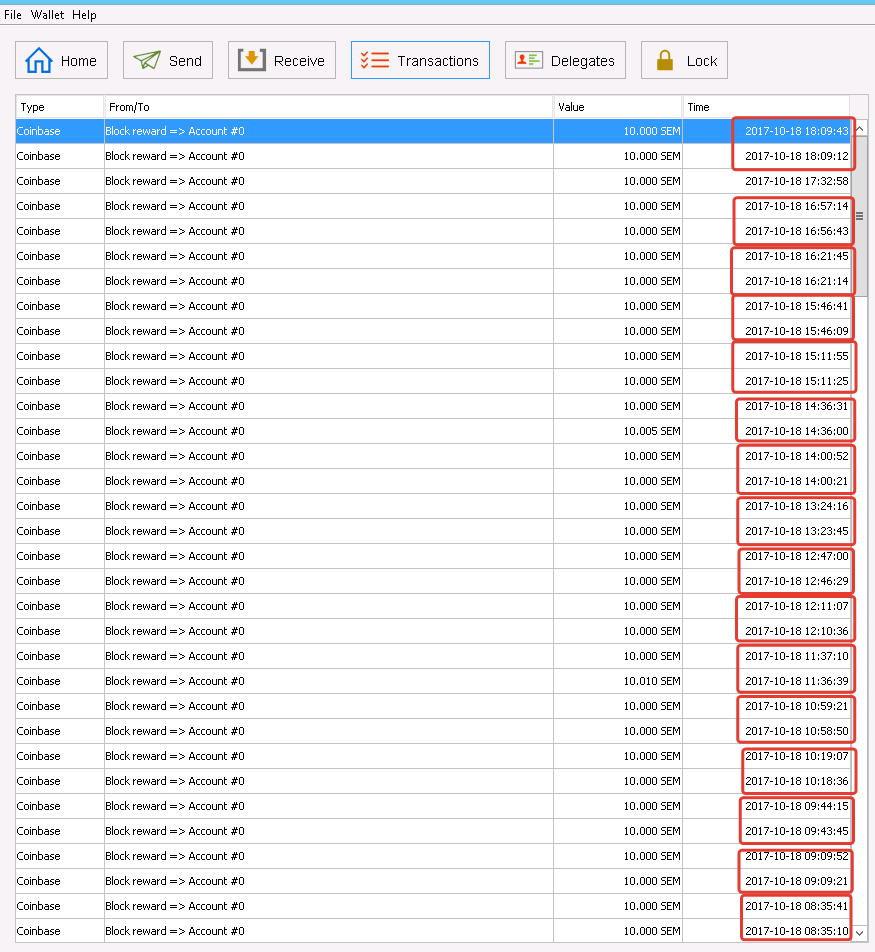Select the transaction at 2017-10-18 13:24:16
The image size is (875, 952).
[x=432, y=506]
